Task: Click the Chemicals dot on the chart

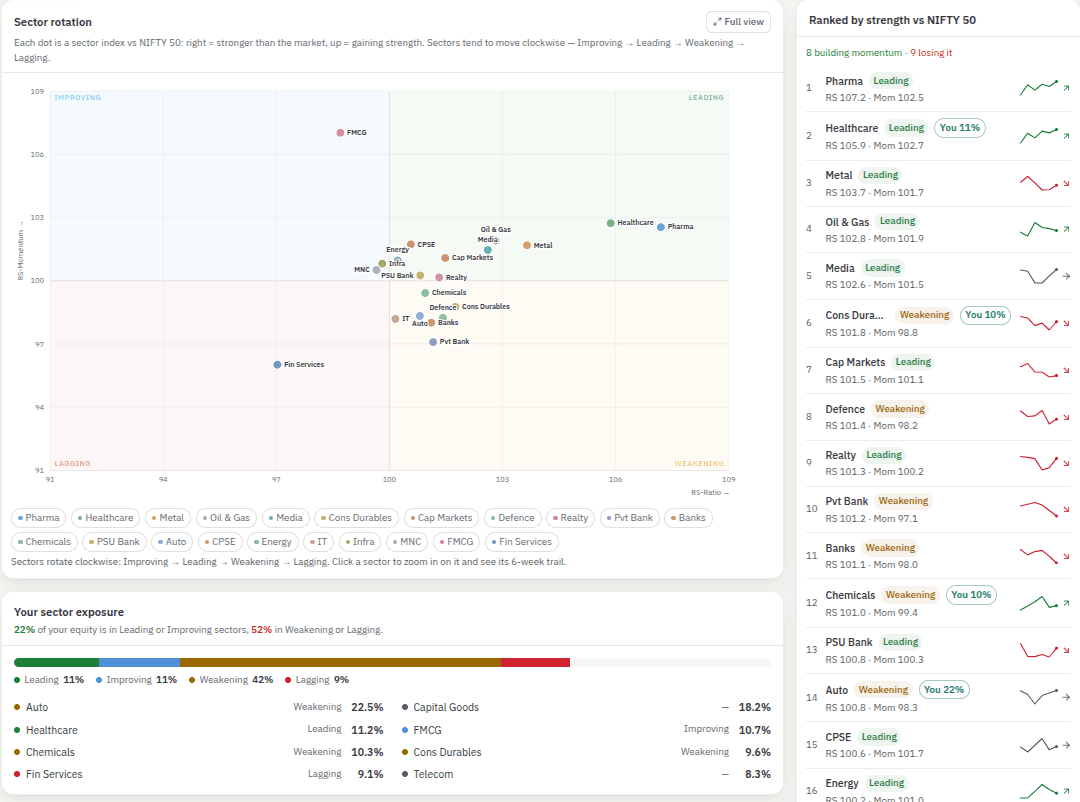Action: (x=425, y=293)
